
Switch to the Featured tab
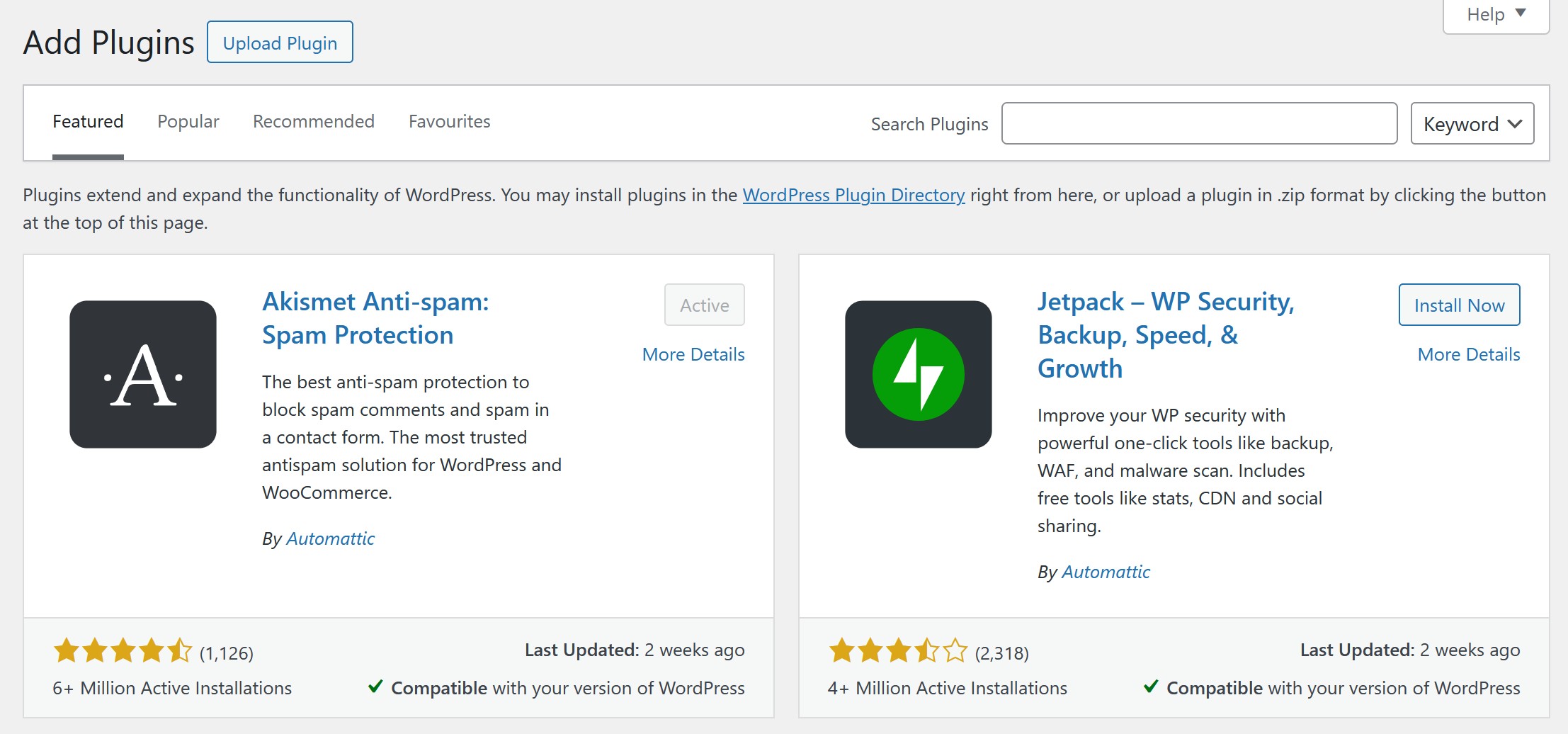(88, 122)
